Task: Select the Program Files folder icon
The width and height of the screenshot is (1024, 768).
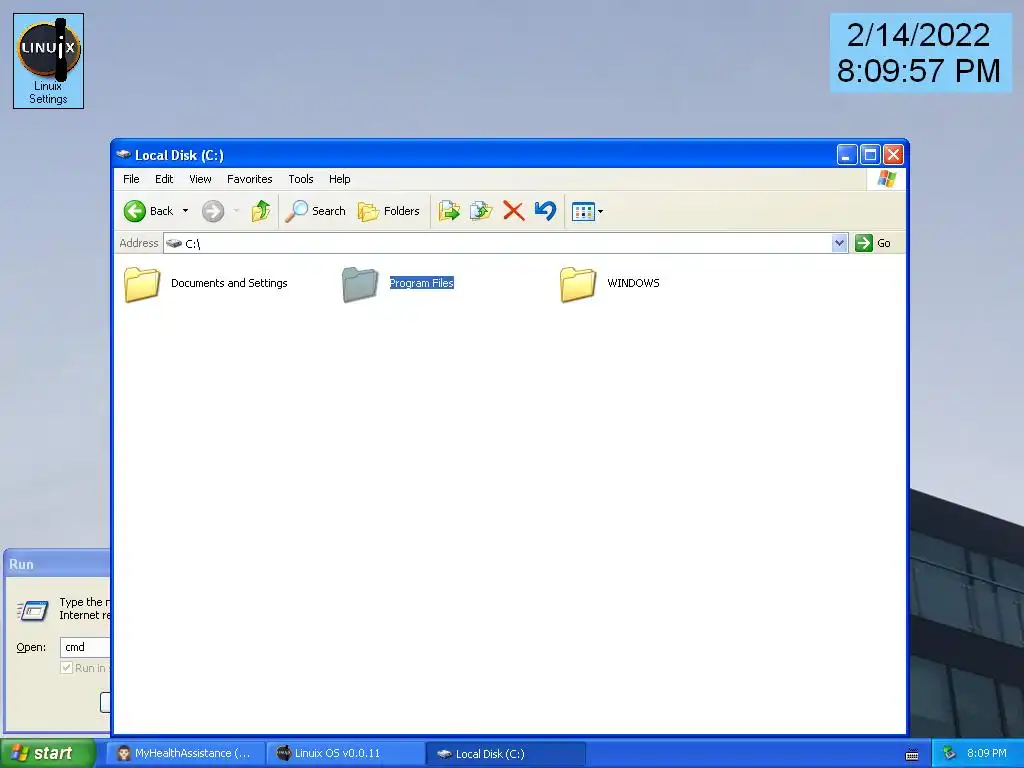Action: (x=360, y=284)
